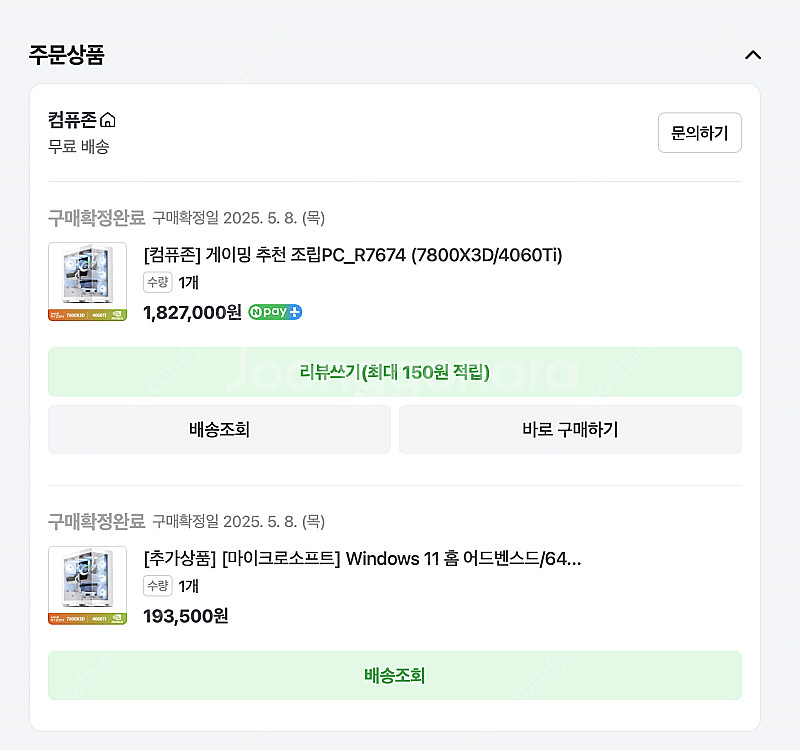
Task: Click the 바로 구매하기 button
Action: click(570, 430)
